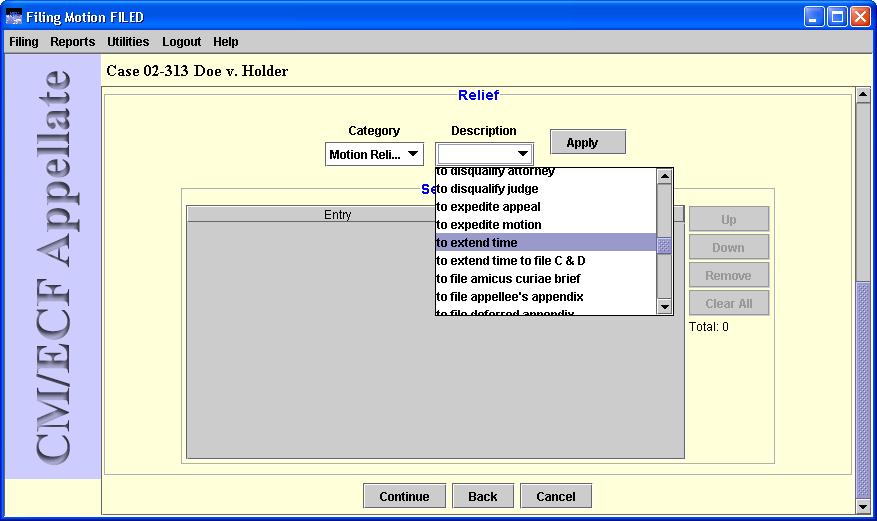Open the Help menu
The height and width of the screenshot is (521, 877).
click(x=225, y=42)
